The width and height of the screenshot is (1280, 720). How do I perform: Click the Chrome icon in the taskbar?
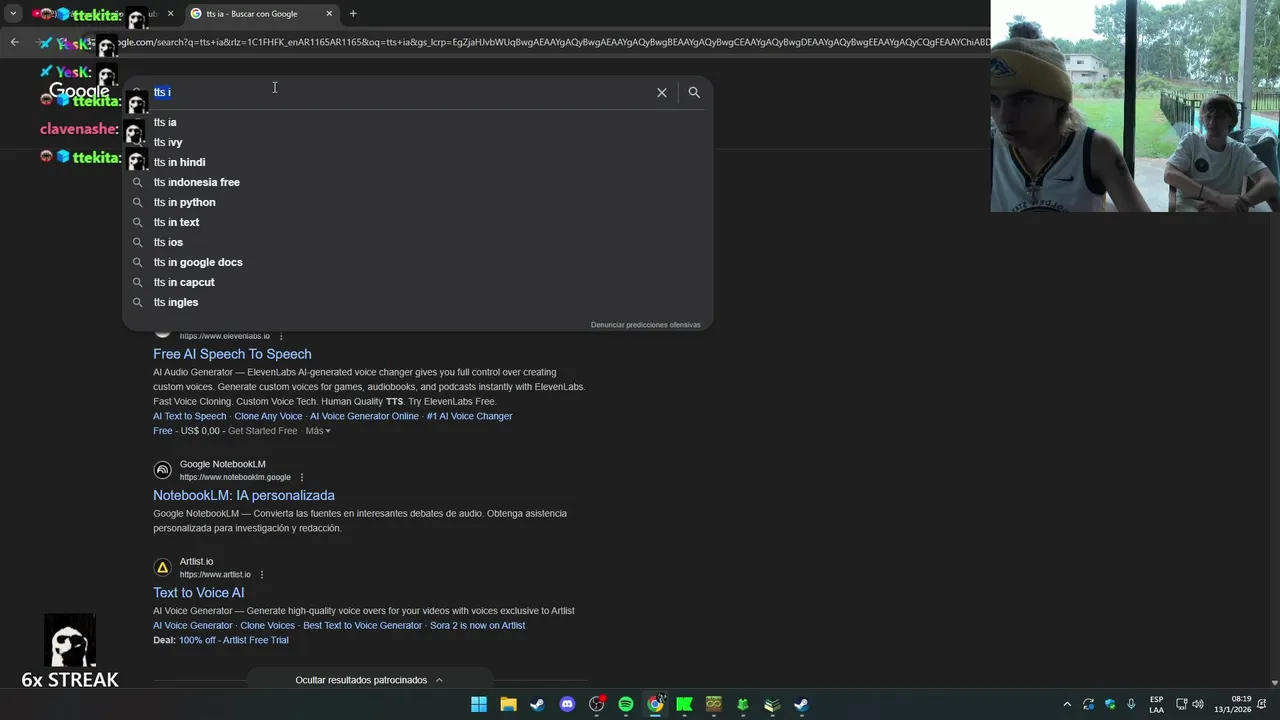tap(655, 704)
